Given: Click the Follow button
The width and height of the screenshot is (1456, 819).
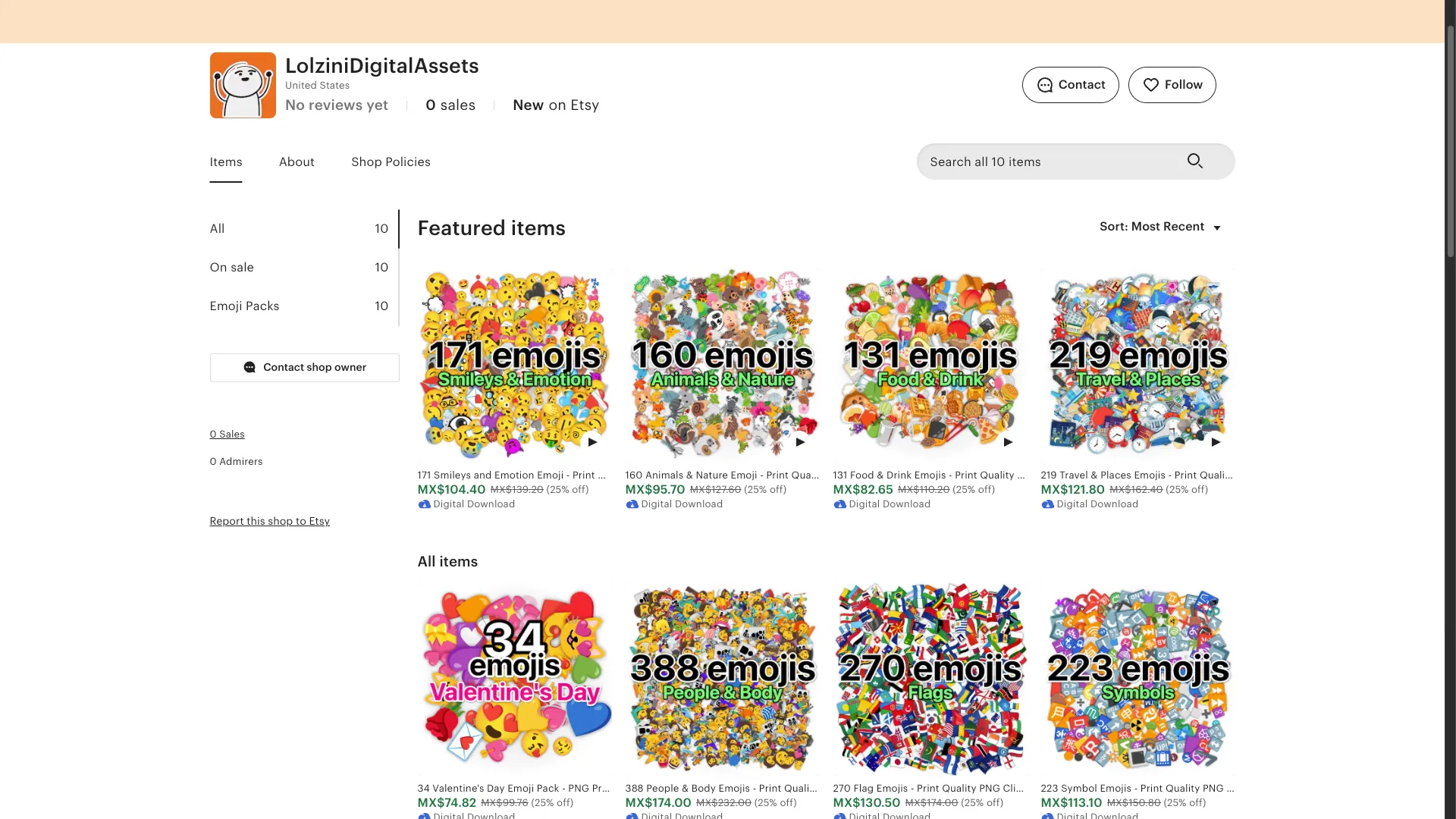Looking at the screenshot, I should click(x=1172, y=85).
